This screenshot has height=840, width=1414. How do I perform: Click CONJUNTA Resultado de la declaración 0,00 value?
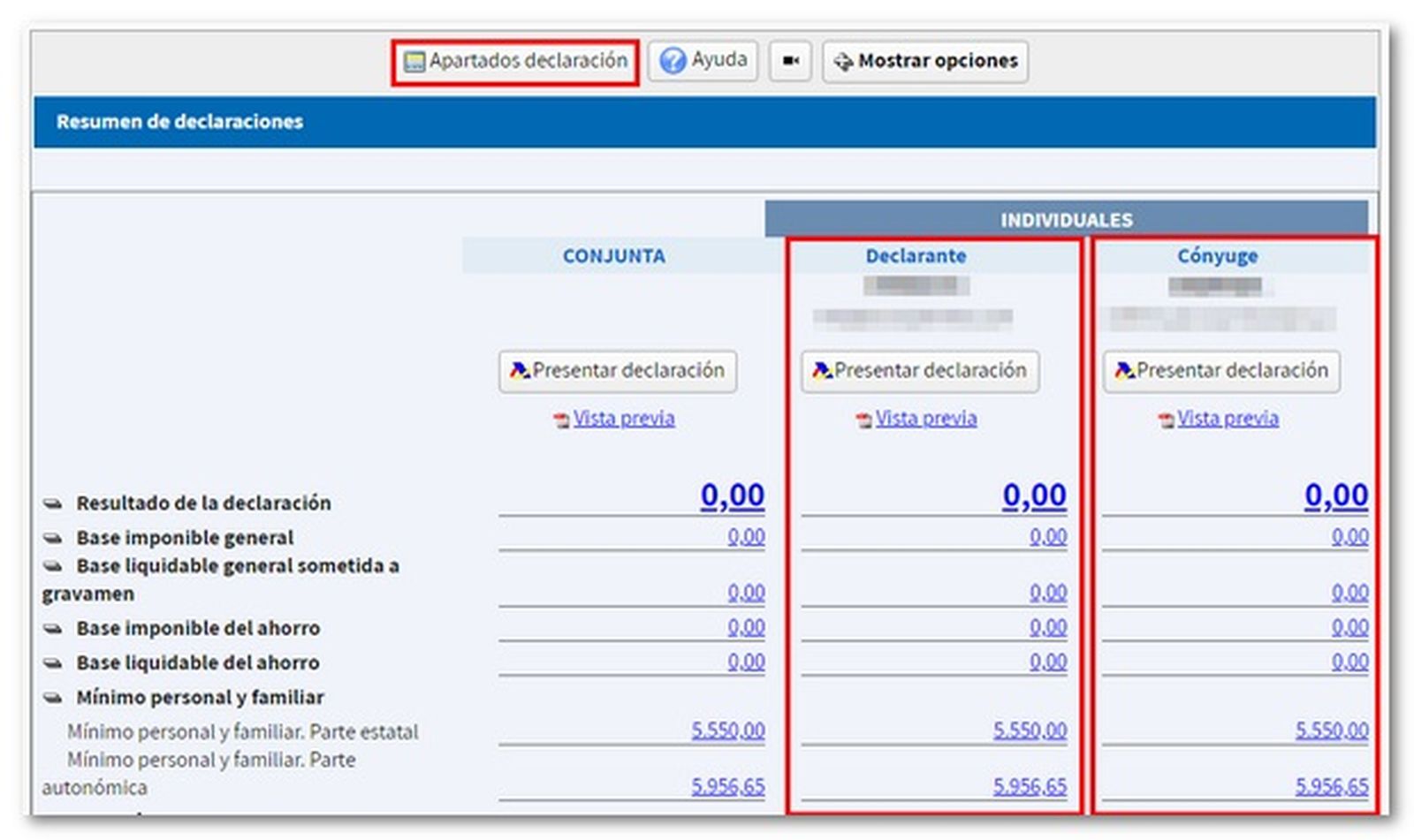[733, 496]
